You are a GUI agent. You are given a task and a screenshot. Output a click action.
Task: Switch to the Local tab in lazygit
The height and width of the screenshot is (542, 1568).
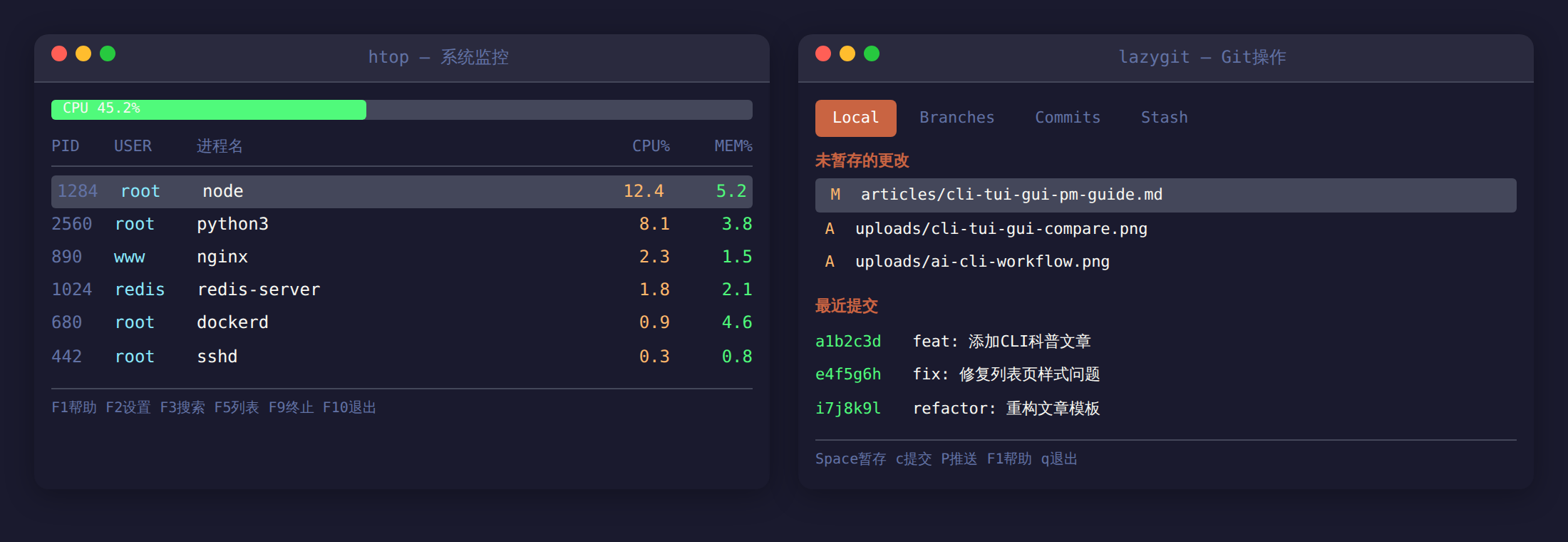[855, 118]
